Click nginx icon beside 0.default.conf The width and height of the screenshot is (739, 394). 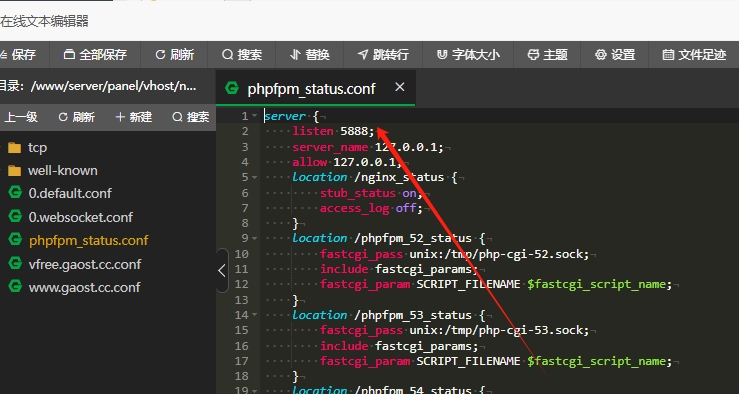point(15,192)
